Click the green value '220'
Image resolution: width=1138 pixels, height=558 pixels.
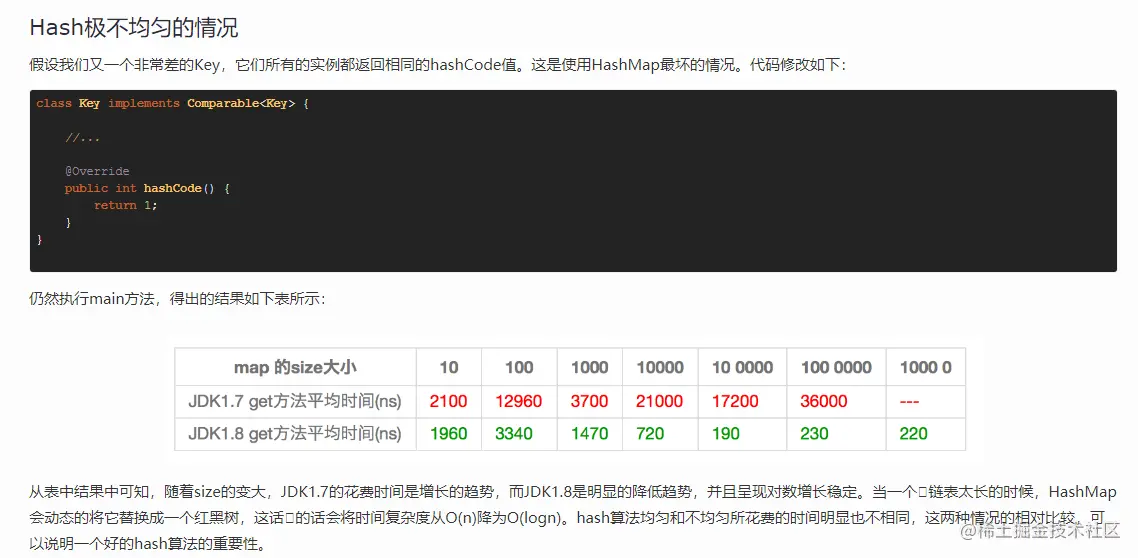[913, 433]
